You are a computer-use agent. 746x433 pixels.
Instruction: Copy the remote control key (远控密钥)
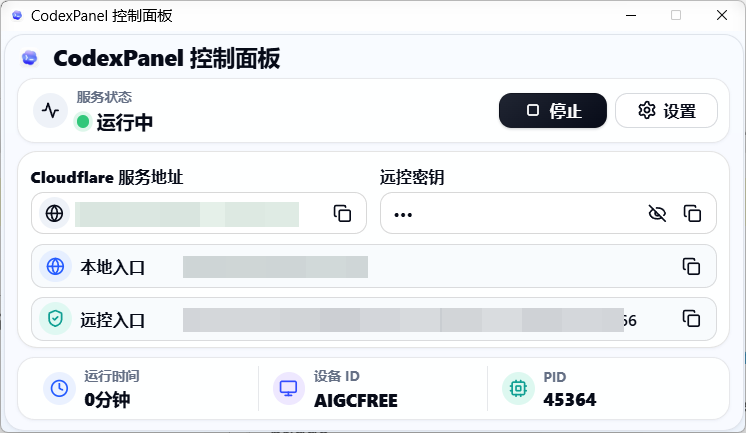tap(692, 214)
